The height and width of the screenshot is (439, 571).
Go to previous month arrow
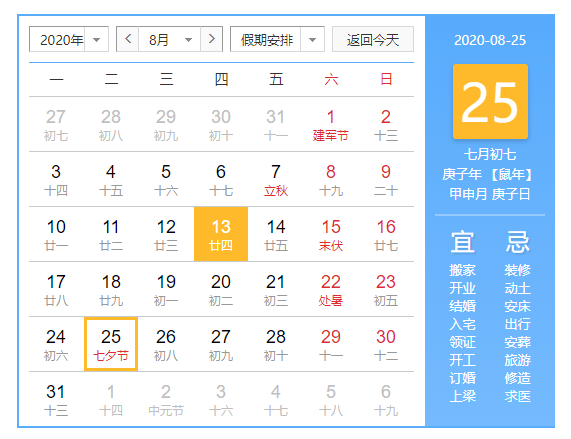click(127, 39)
